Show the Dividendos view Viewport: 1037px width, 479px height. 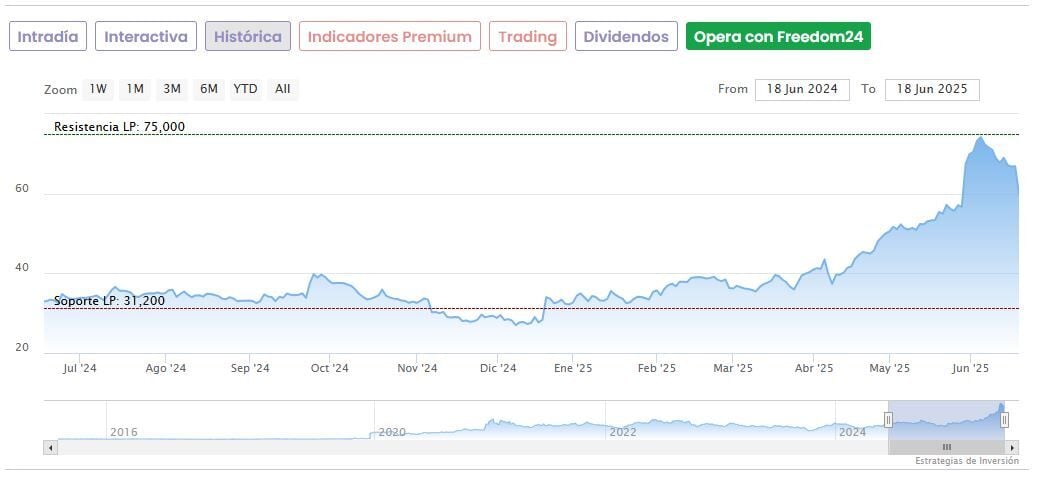(626, 37)
